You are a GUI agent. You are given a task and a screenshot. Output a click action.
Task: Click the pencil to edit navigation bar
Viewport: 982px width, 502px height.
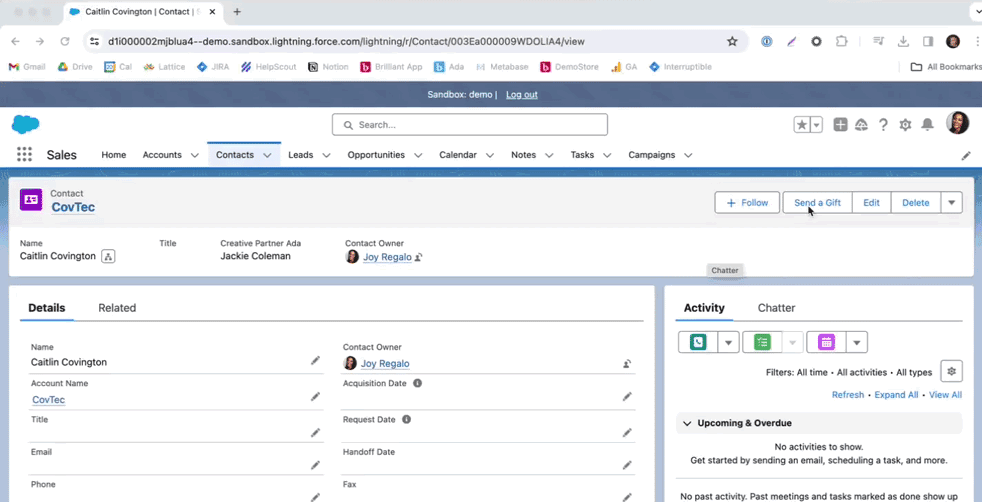(966, 155)
